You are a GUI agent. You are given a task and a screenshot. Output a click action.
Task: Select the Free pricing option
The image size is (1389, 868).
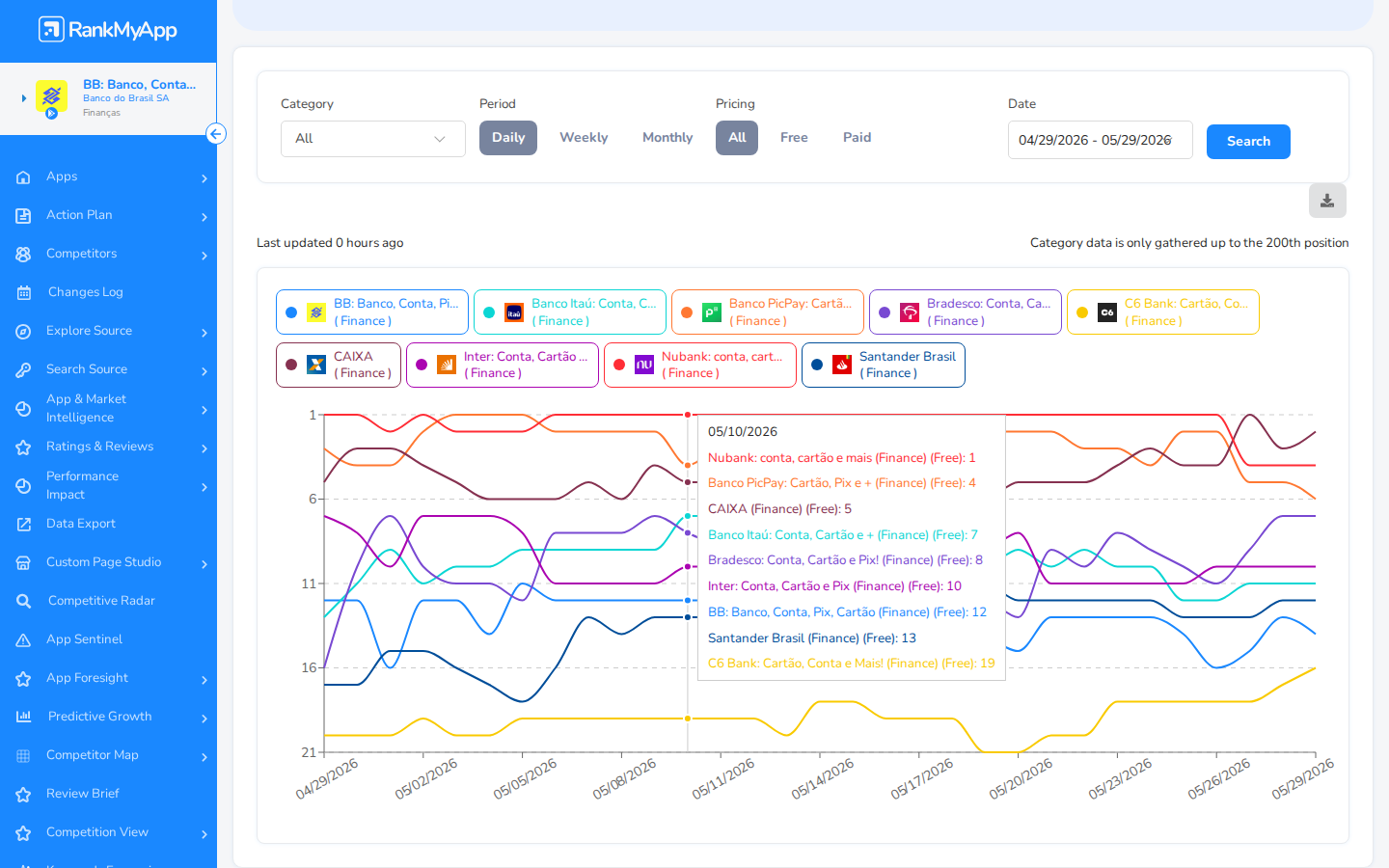point(794,138)
